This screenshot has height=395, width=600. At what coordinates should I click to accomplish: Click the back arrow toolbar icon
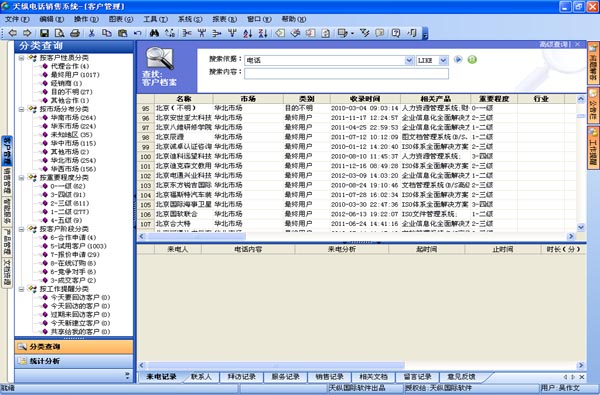click(x=13, y=33)
